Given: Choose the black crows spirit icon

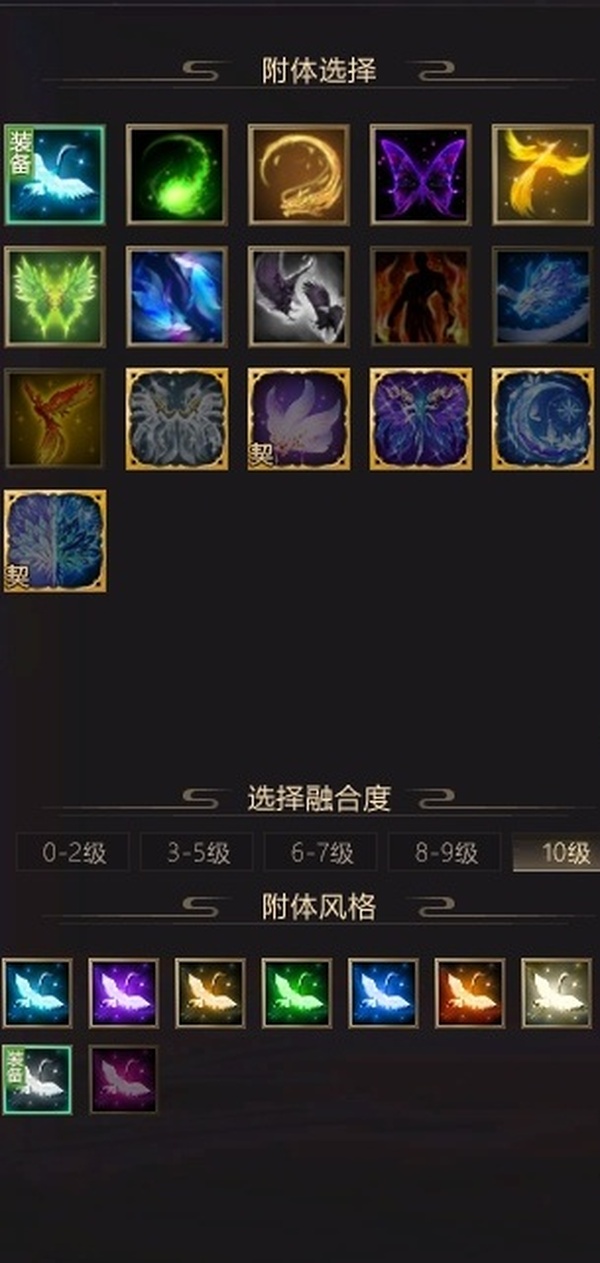Looking at the screenshot, I should [x=299, y=296].
